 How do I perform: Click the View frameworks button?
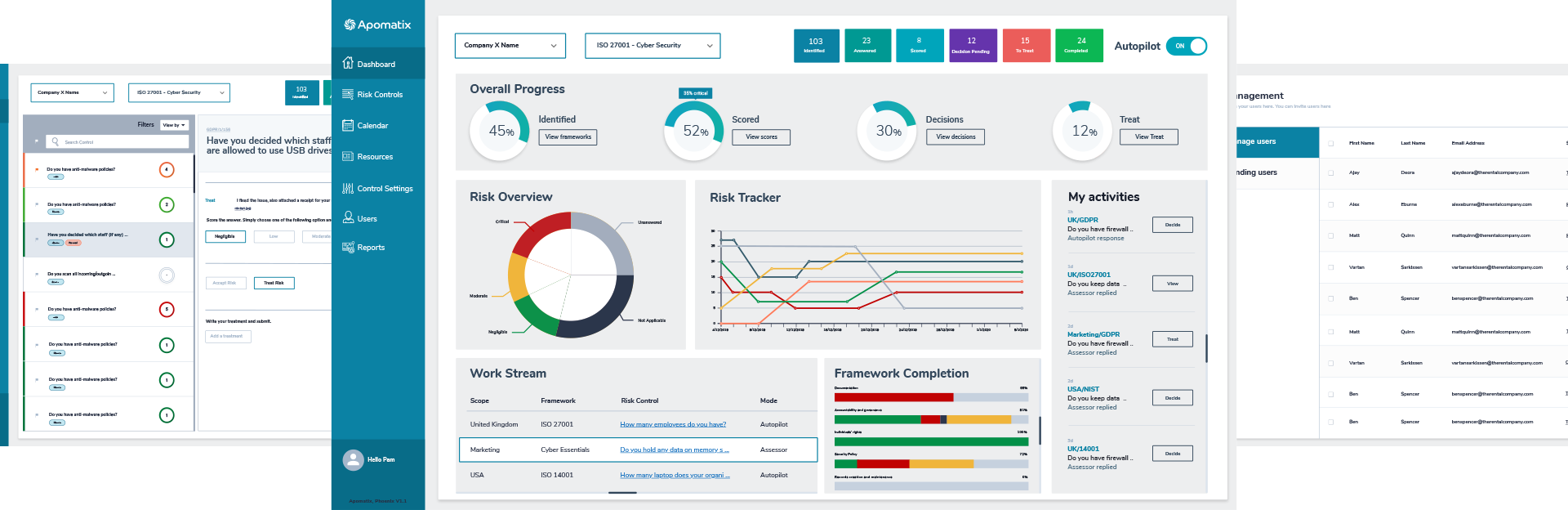click(568, 137)
